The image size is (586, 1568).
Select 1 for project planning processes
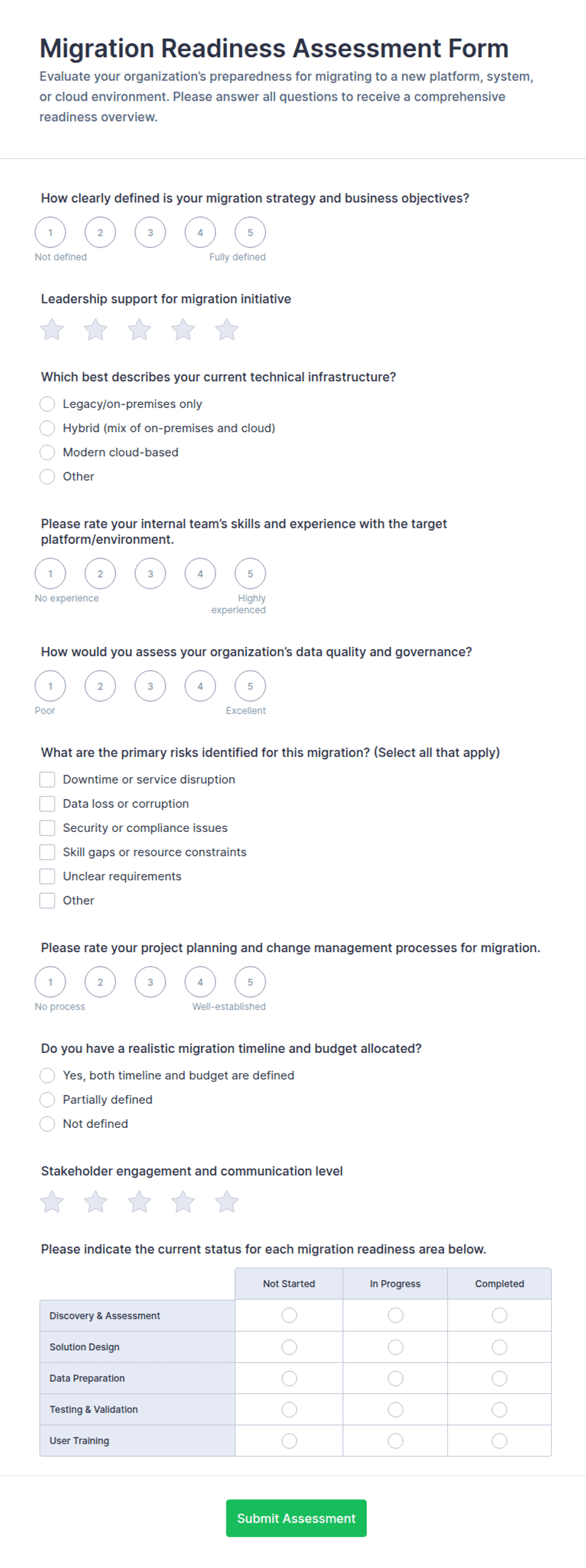coord(50,982)
